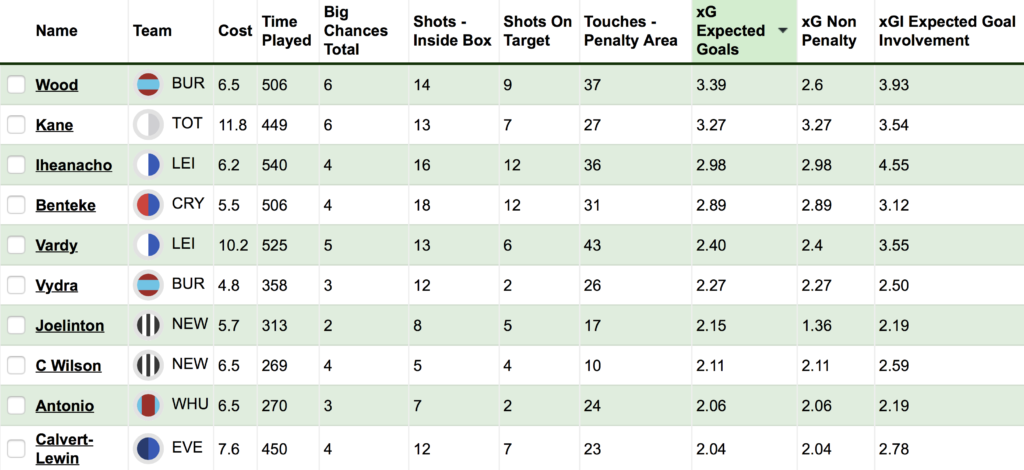Click Kane's Tottenham team badge icon

[x=148, y=125]
